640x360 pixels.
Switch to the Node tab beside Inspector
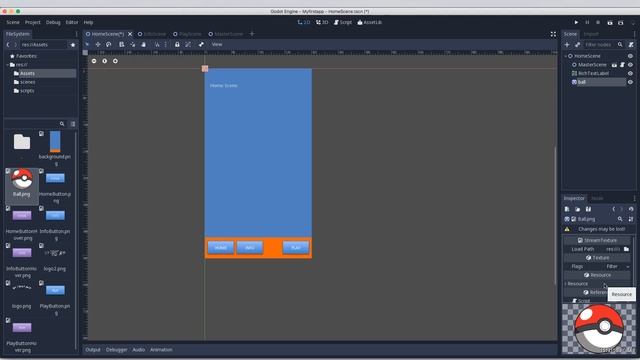[597, 198]
